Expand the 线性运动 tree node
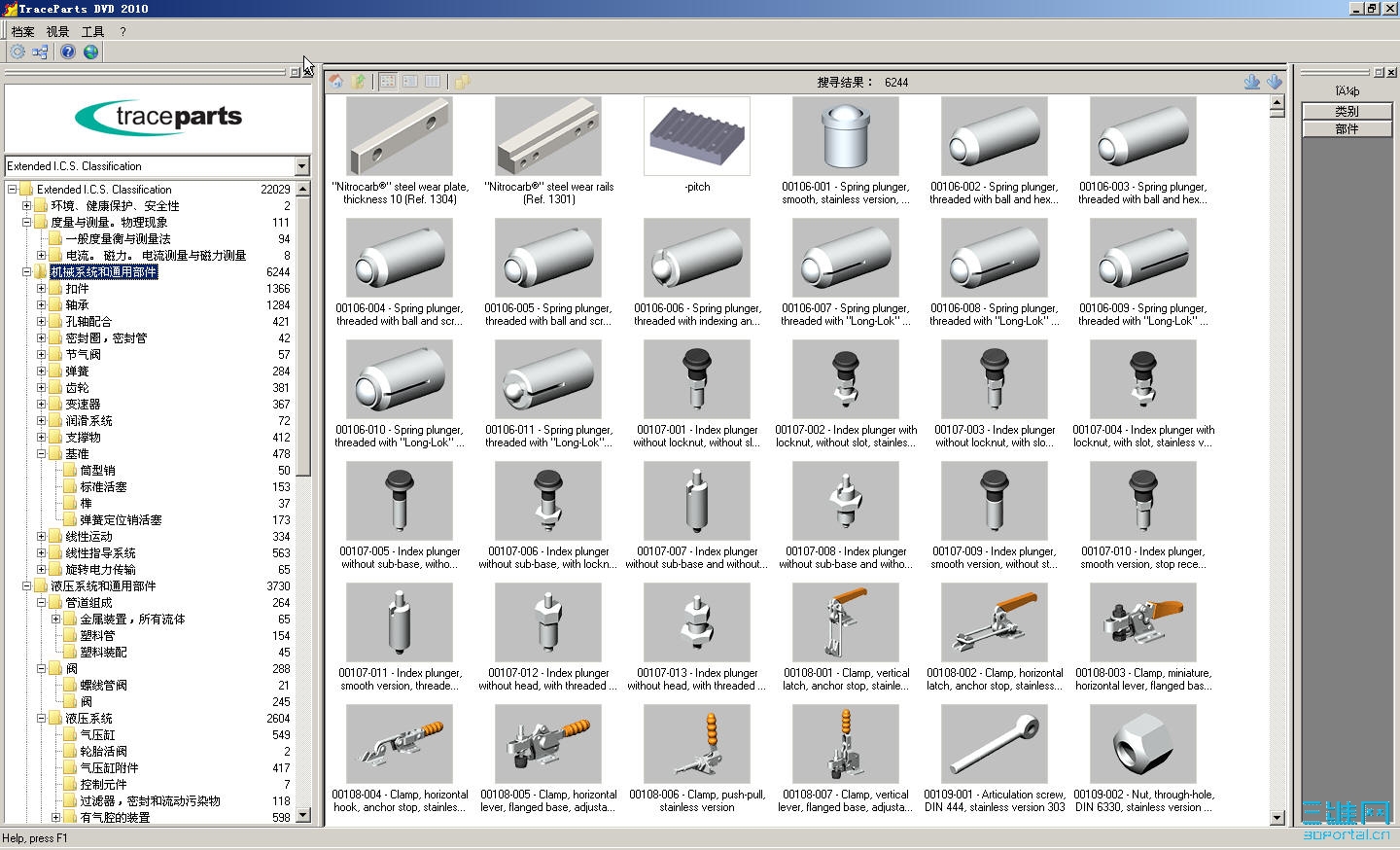The width and height of the screenshot is (1400, 850). tap(42, 537)
